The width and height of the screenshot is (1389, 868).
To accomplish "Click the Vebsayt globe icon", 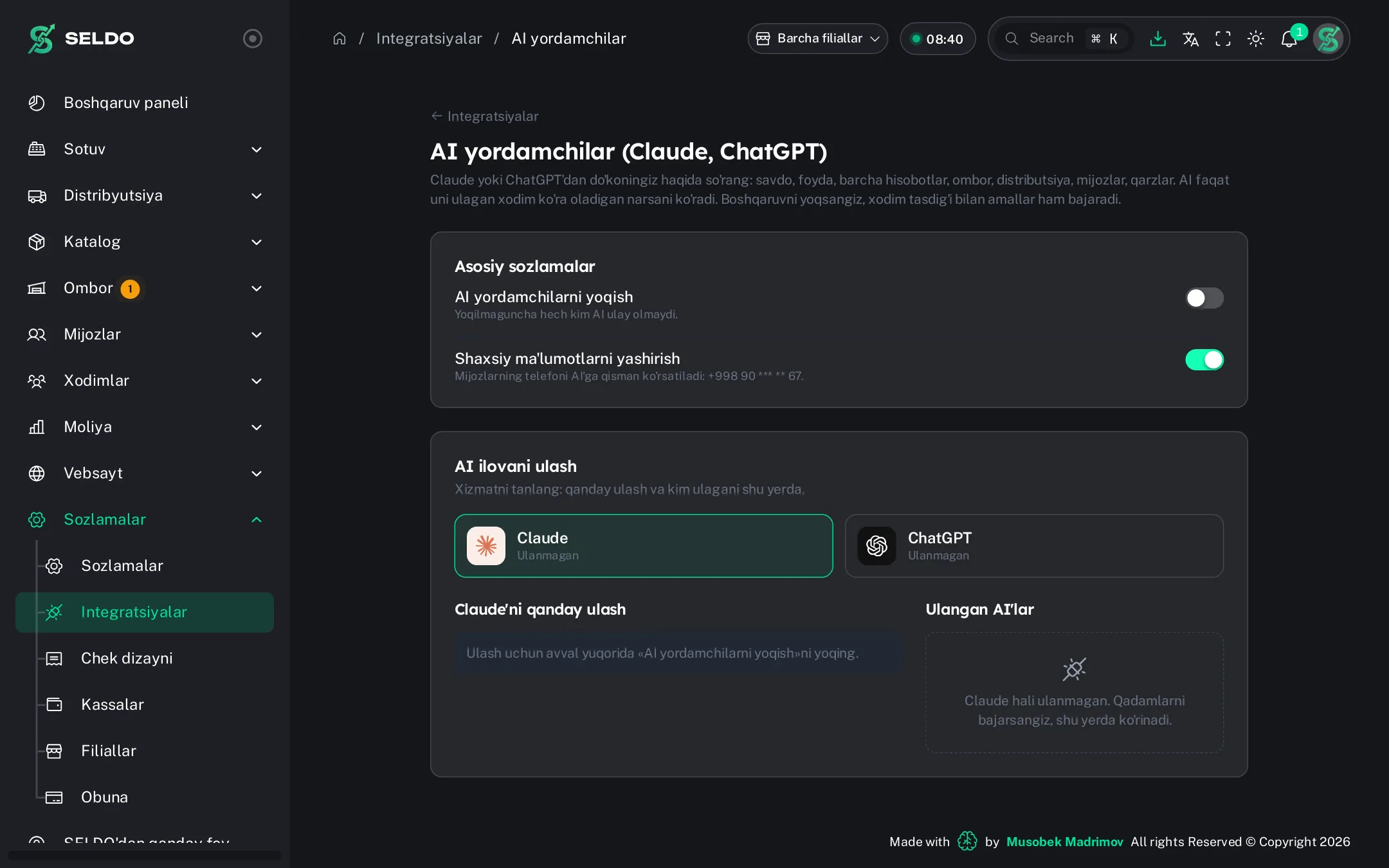I will click(37, 473).
